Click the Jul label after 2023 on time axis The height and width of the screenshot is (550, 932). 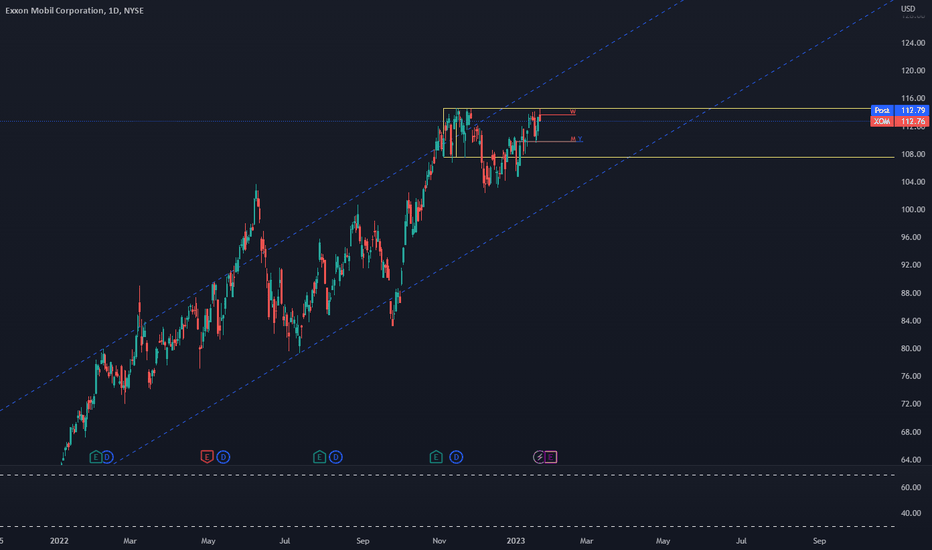coord(741,540)
